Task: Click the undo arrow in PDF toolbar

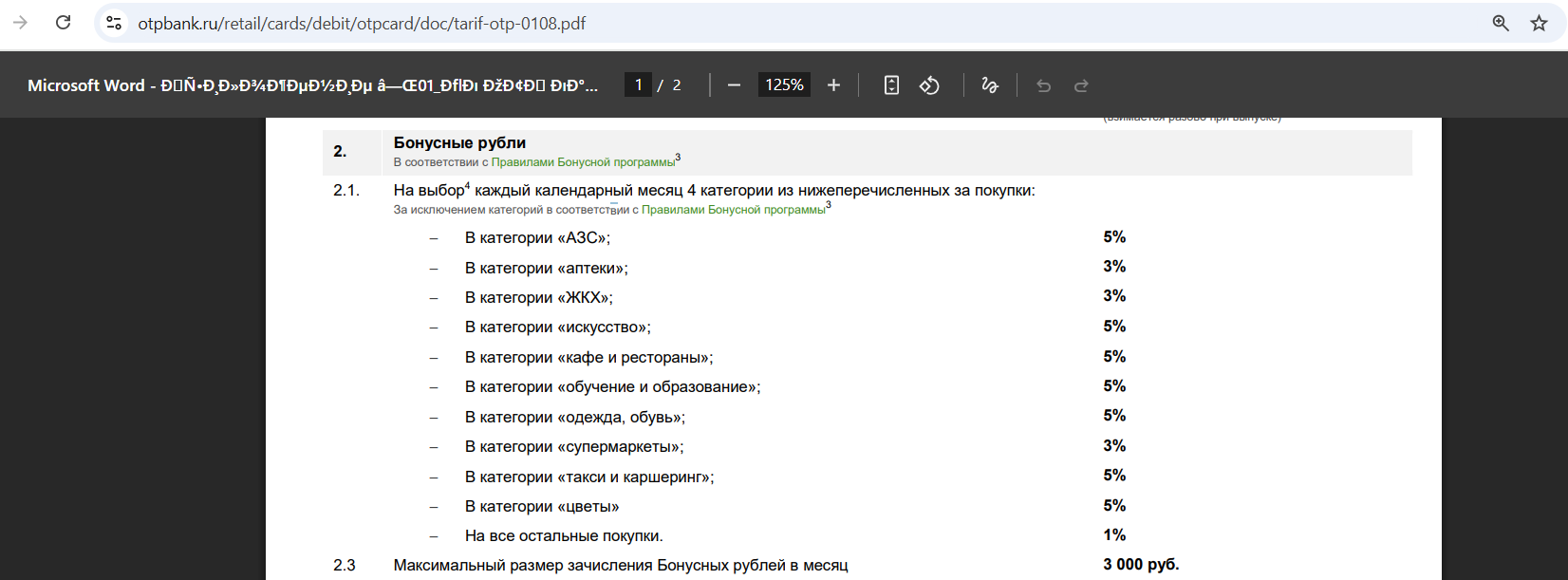Action: click(x=1043, y=85)
